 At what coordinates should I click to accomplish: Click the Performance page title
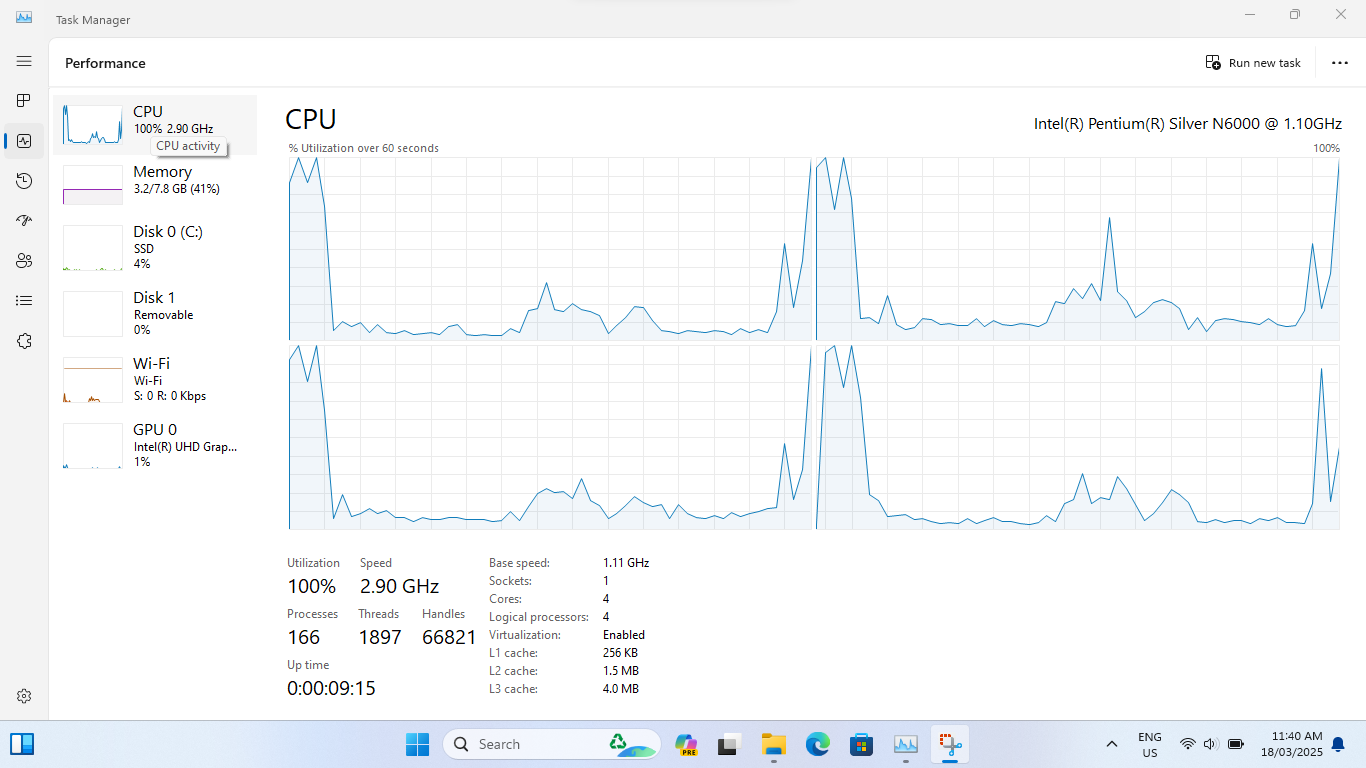[105, 63]
